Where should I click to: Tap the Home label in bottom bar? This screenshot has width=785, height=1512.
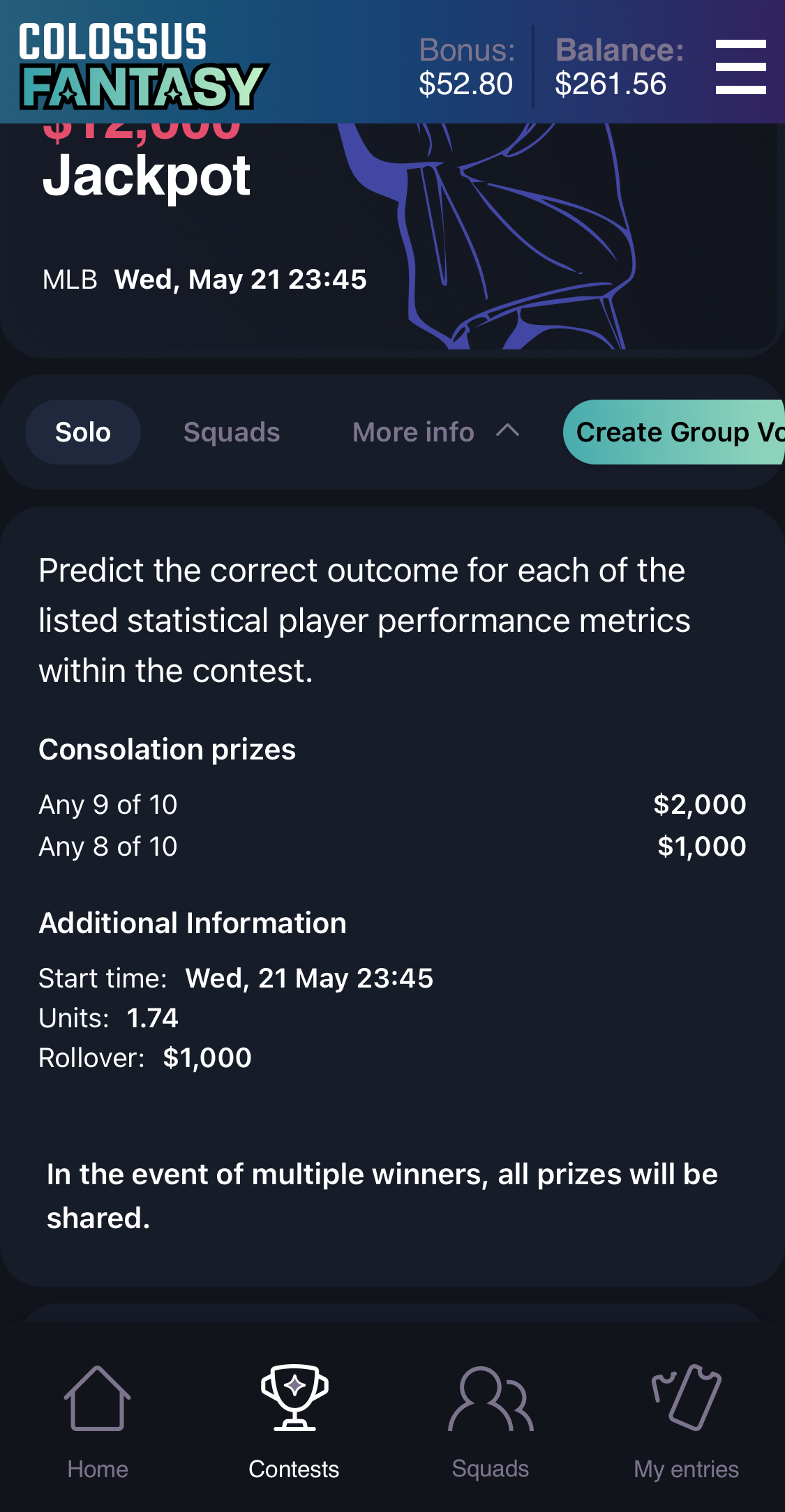pyautogui.click(x=98, y=1469)
